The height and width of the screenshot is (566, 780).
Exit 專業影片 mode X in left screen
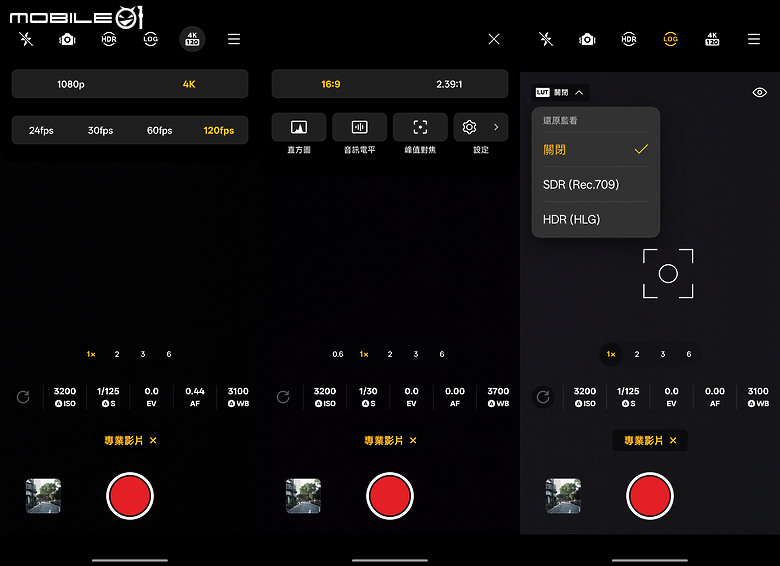tap(153, 440)
